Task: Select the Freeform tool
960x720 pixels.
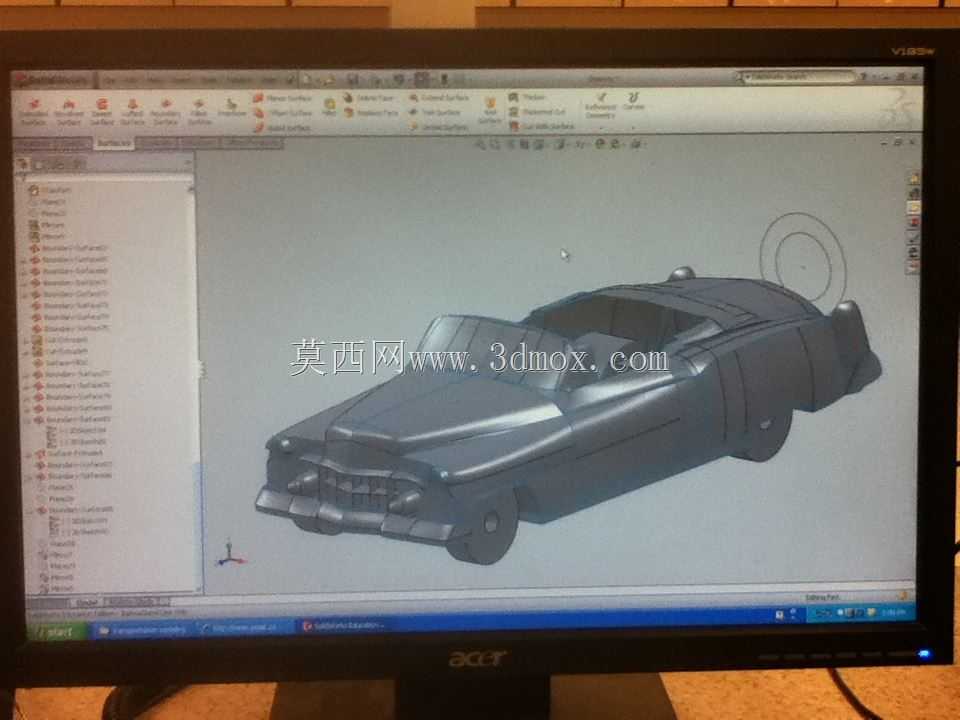Action: tap(231, 108)
